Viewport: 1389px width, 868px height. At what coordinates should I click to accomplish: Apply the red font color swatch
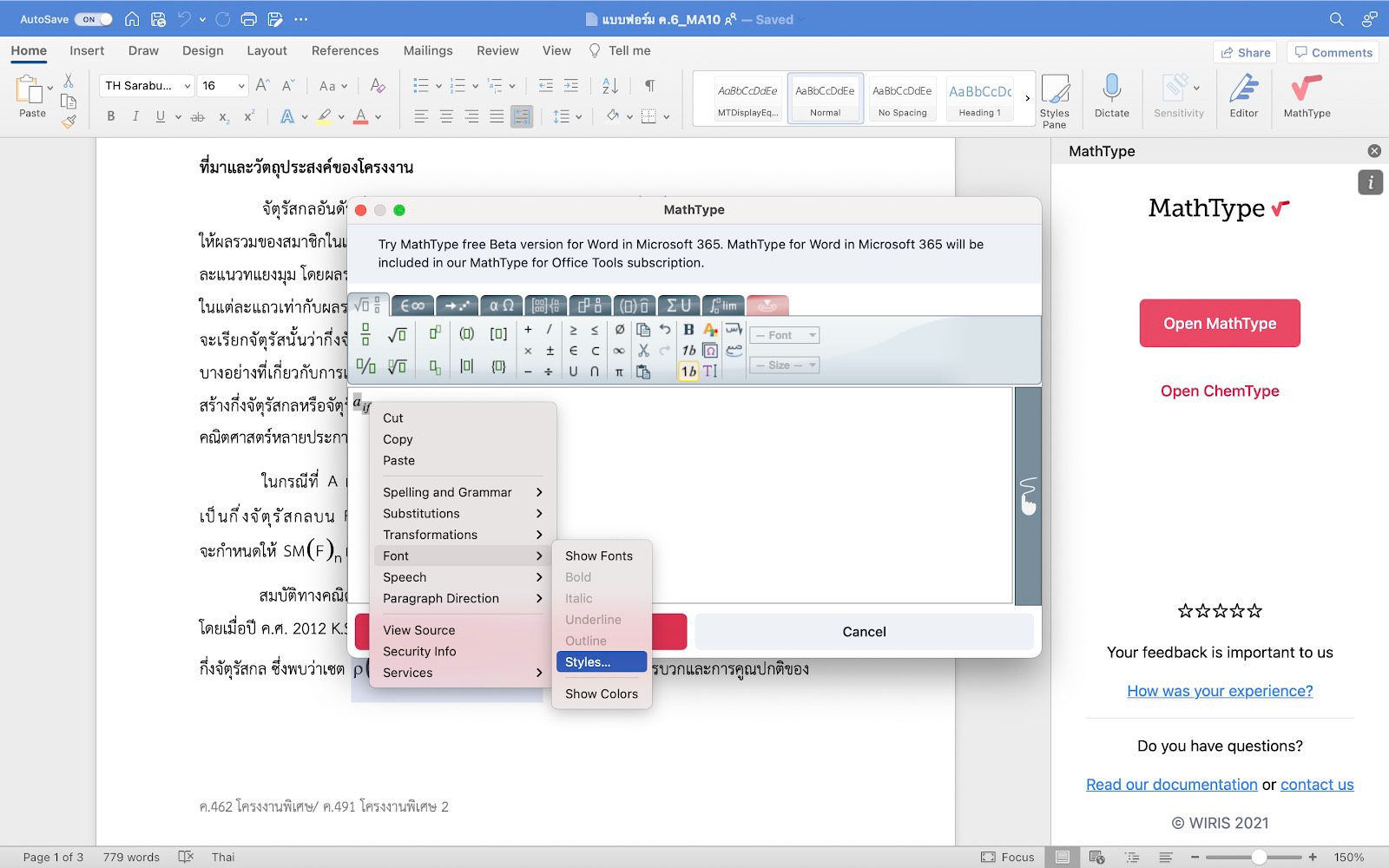(x=361, y=116)
